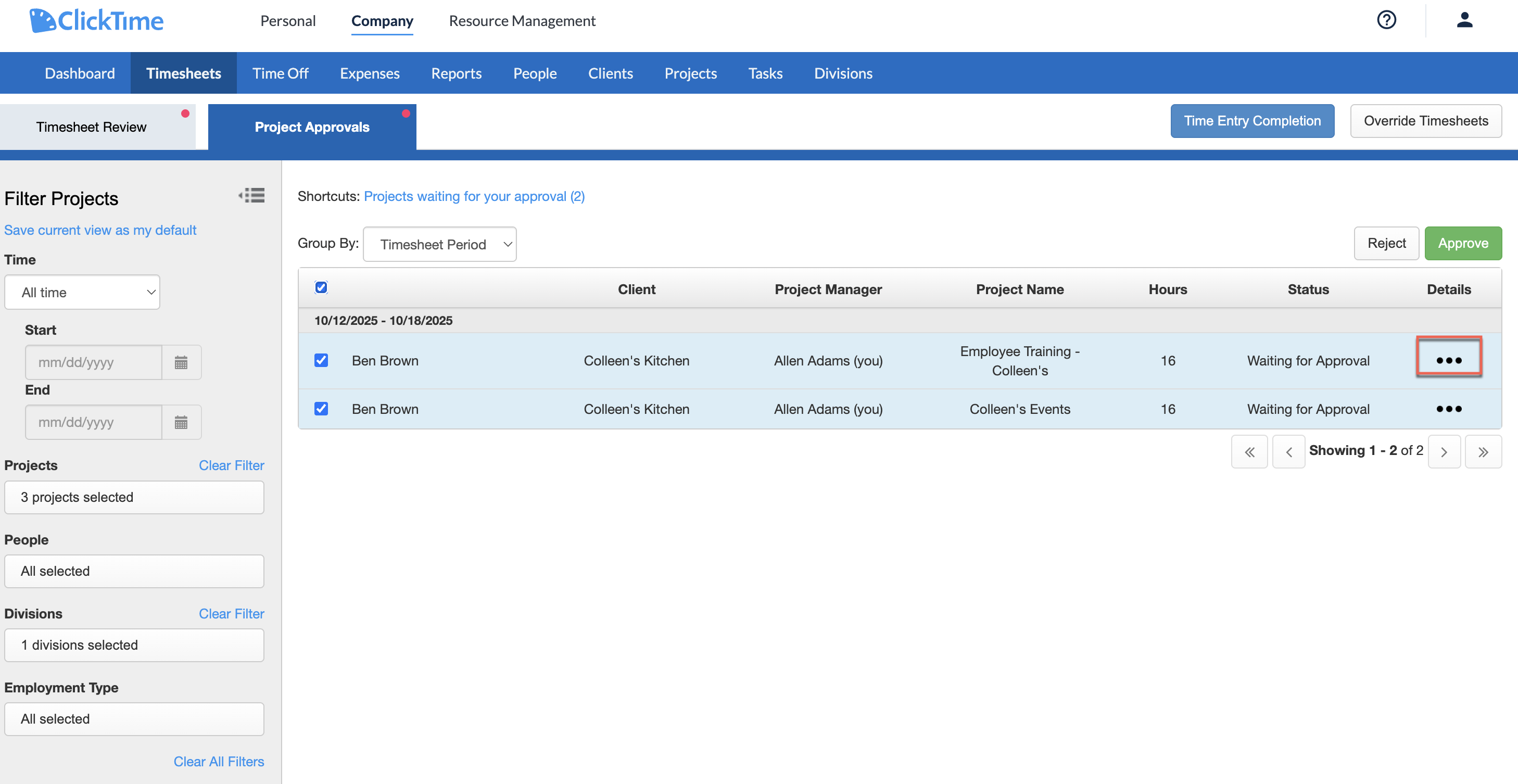
Task: Switch to the Personal section
Action: (288, 21)
